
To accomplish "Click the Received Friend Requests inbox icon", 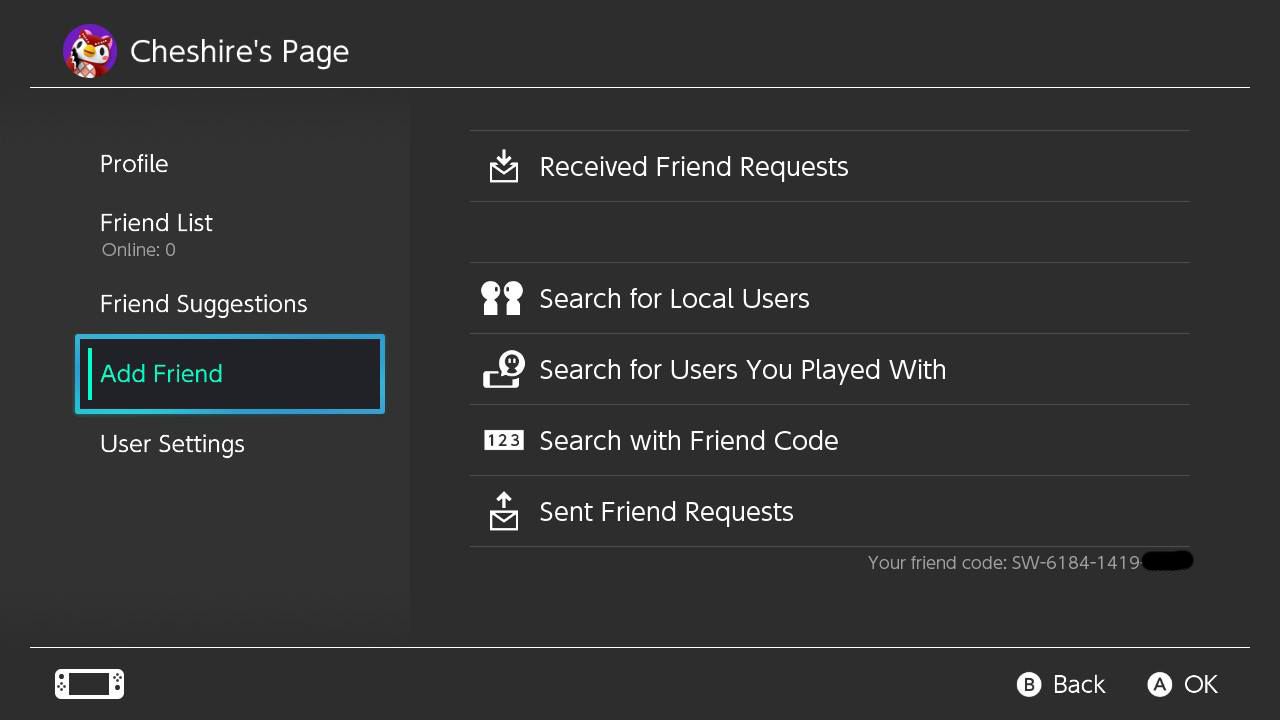I will click(504, 166).
